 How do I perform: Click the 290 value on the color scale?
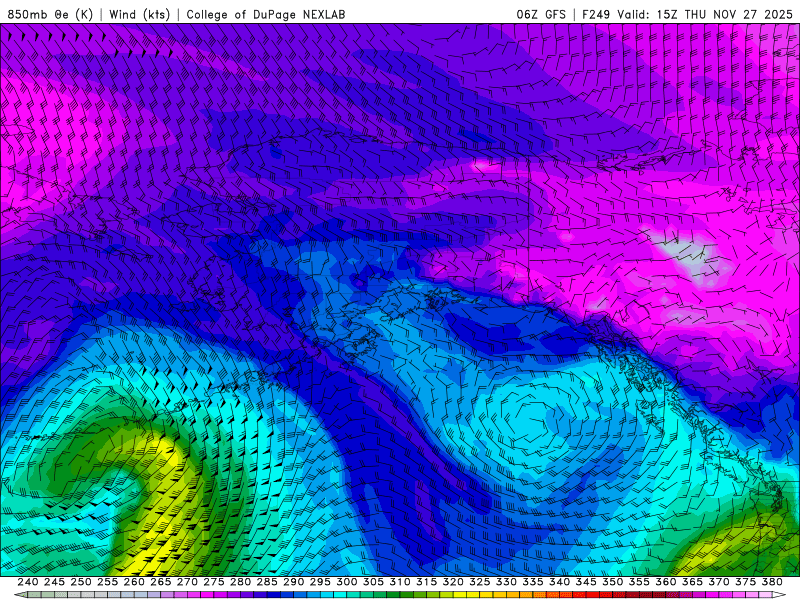tap(293, 582)
